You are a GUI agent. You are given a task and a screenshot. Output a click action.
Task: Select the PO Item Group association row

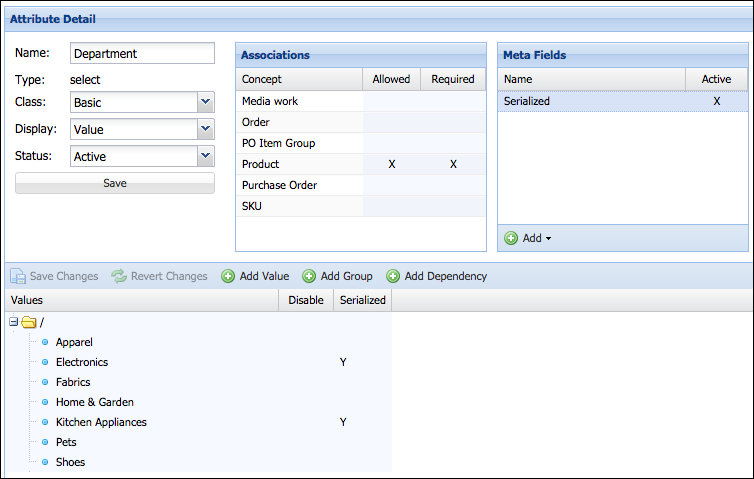pos(361,143)
